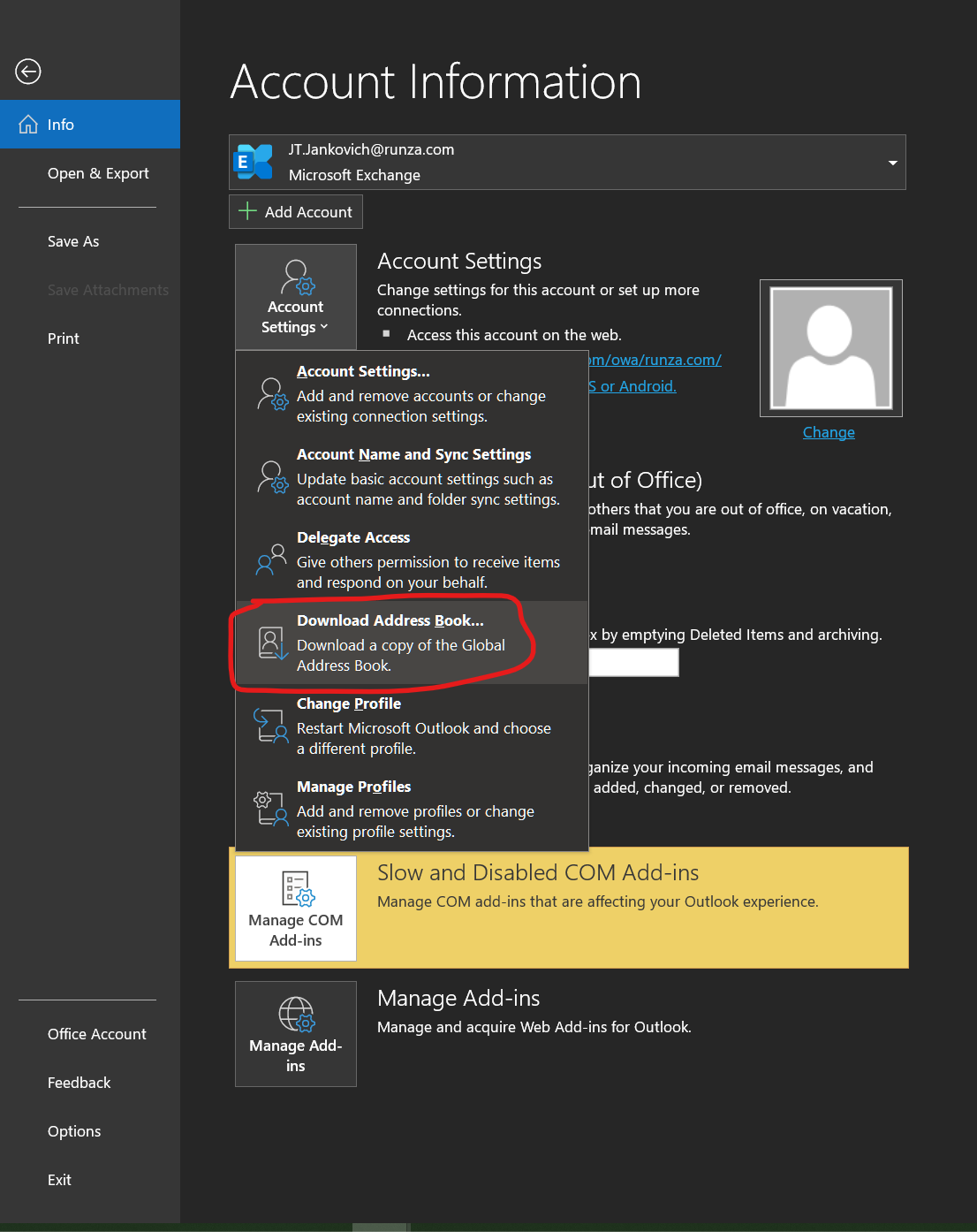Choose Account Name and Sync Settings entry

(412, 476)
